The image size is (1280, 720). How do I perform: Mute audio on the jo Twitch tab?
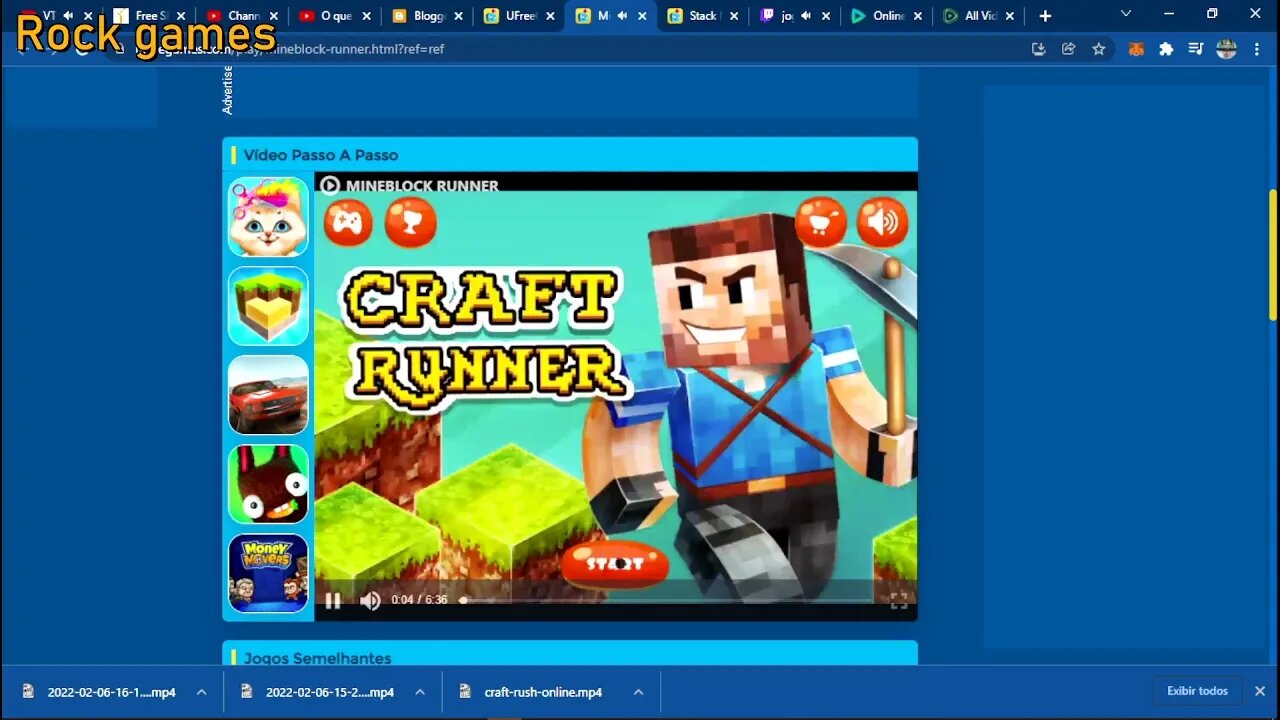806,16
